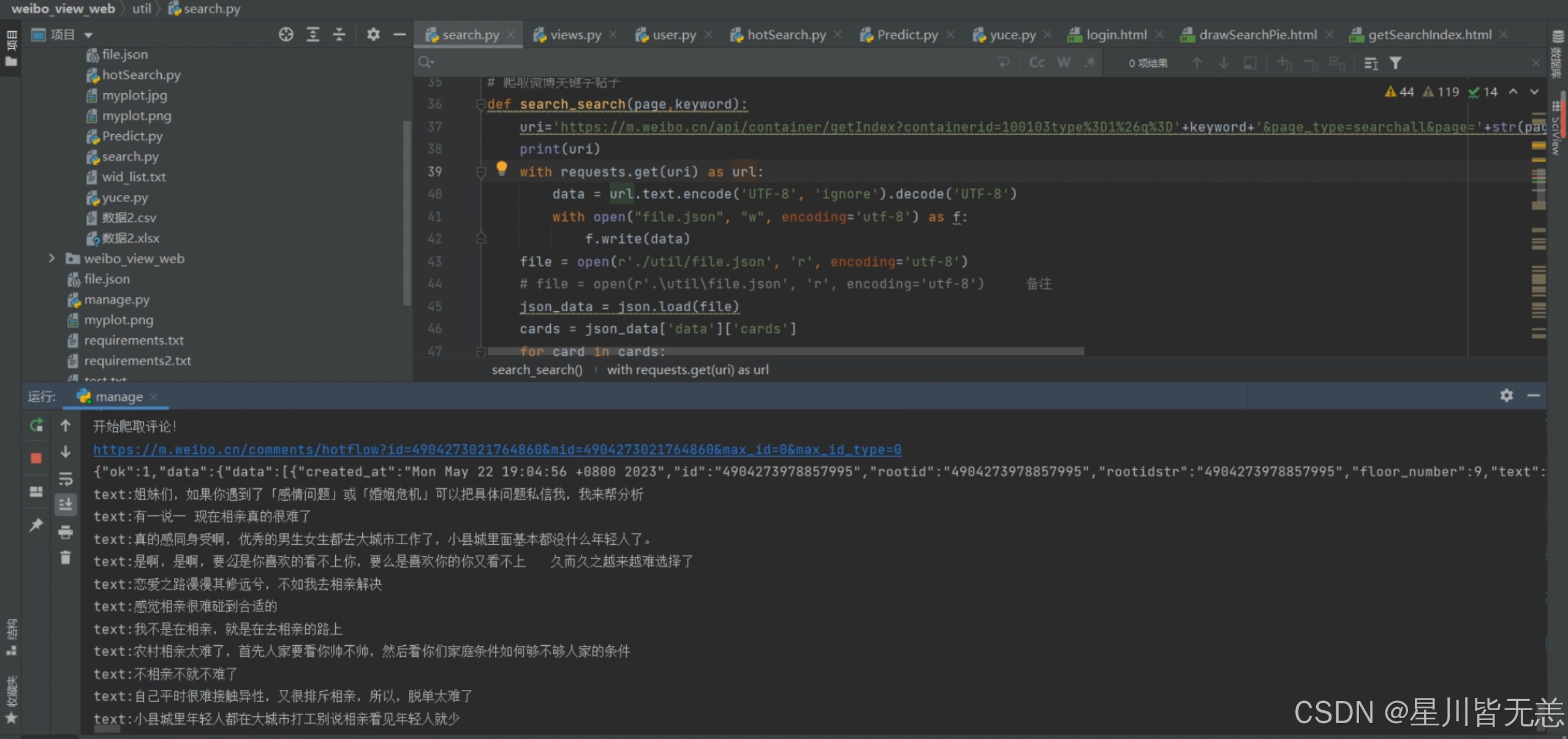1568x739 pixels.
Task: Clear console with trash icon
Action: pos(66,558)
